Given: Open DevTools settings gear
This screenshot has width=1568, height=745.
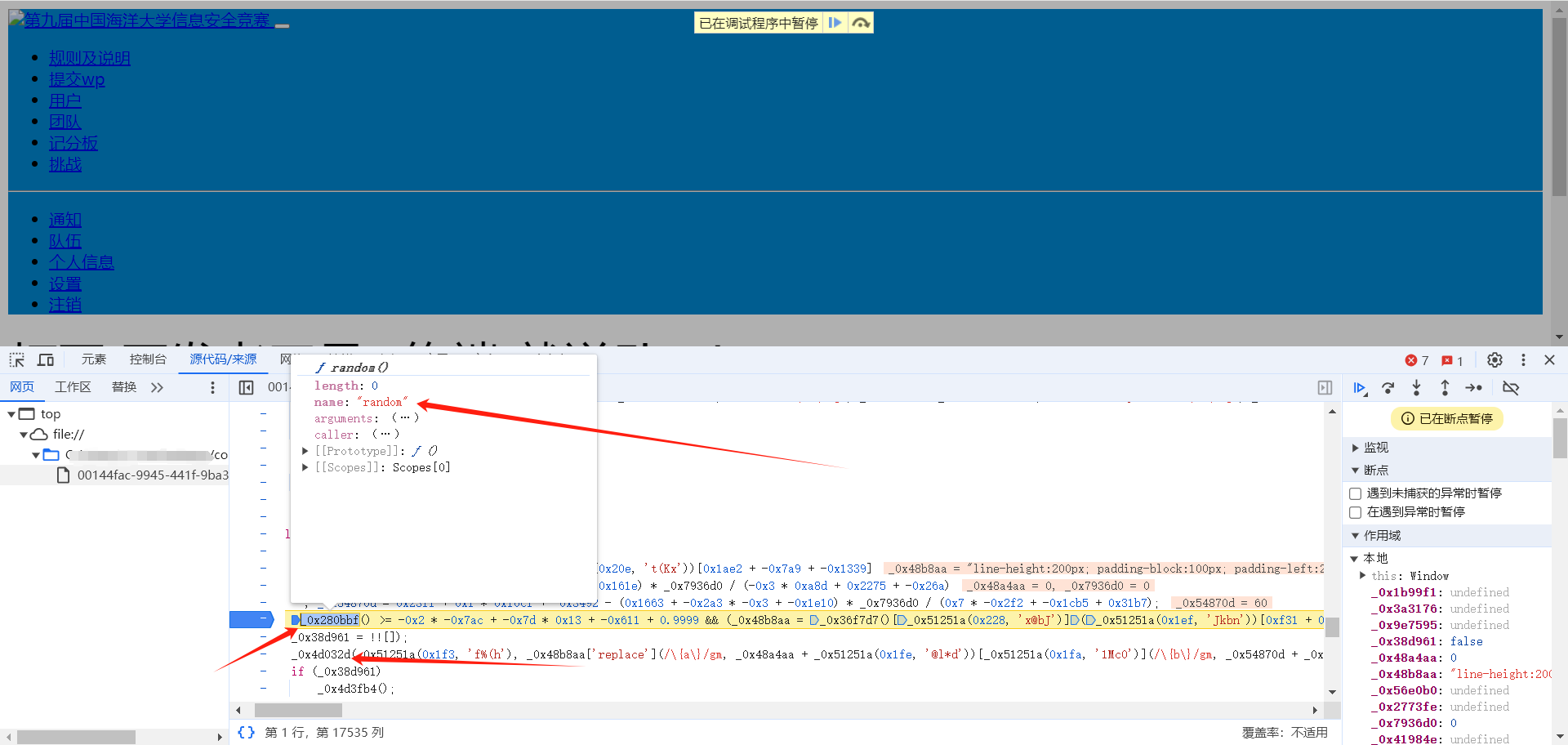Looking at the screenshot, I should [x=1494, y=359].
